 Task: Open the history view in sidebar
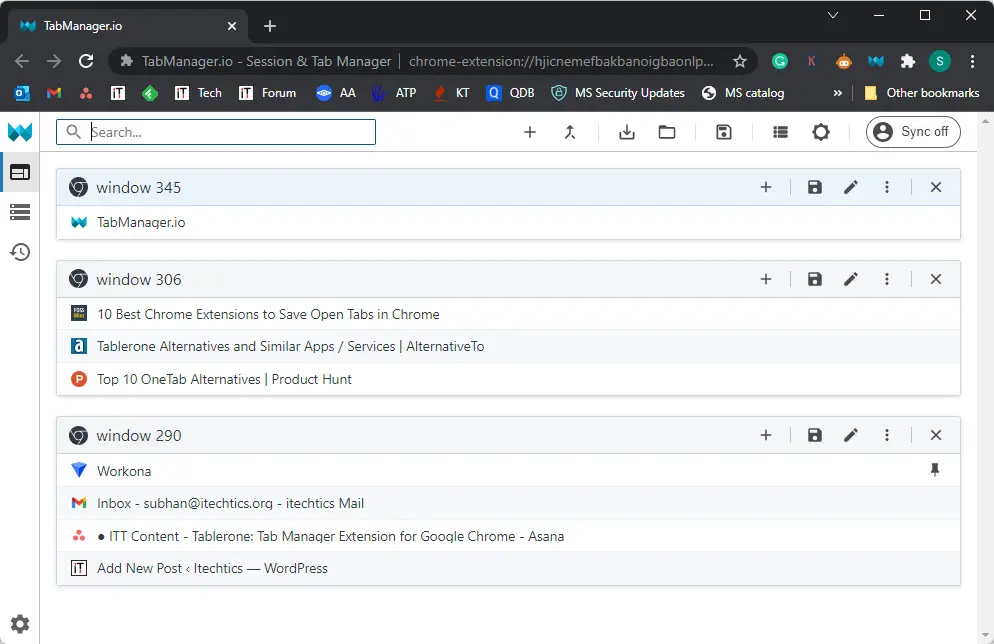point(20,252)
